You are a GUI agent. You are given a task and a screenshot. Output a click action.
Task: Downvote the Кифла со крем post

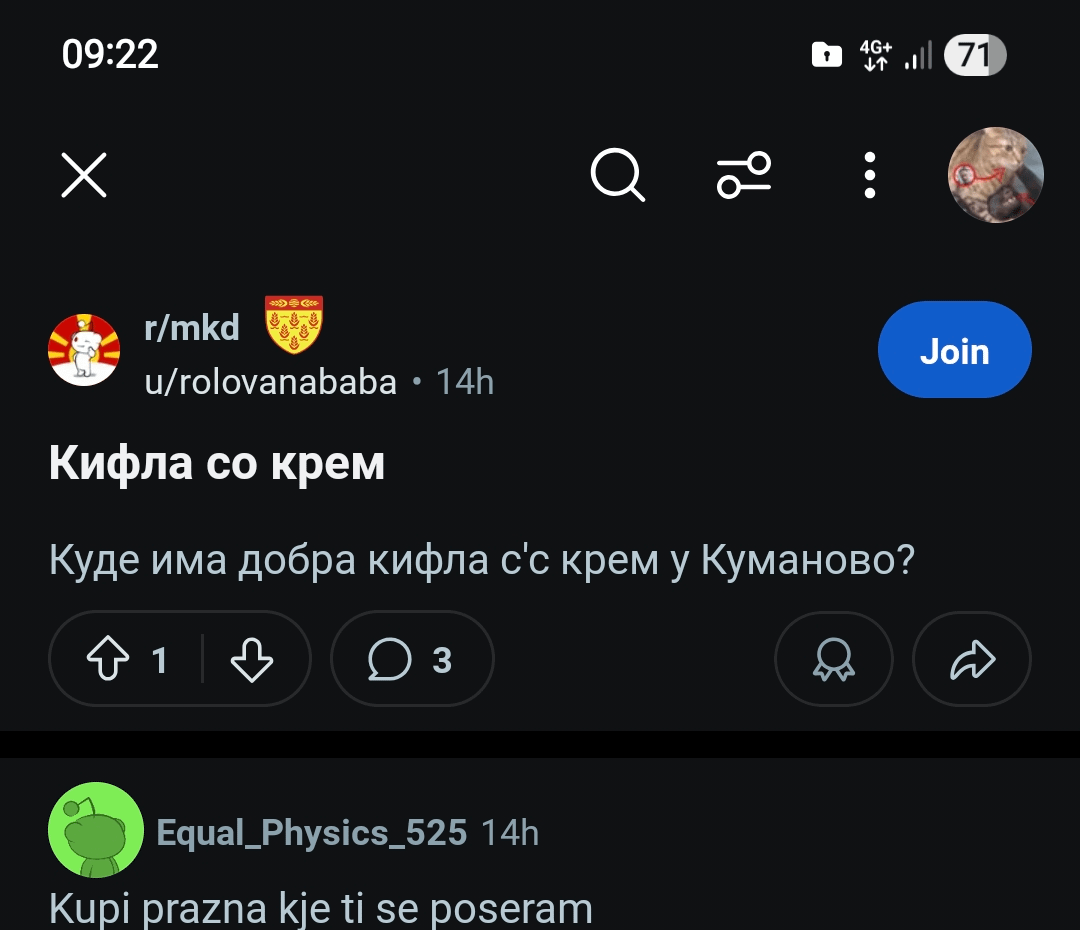point(251,659)
